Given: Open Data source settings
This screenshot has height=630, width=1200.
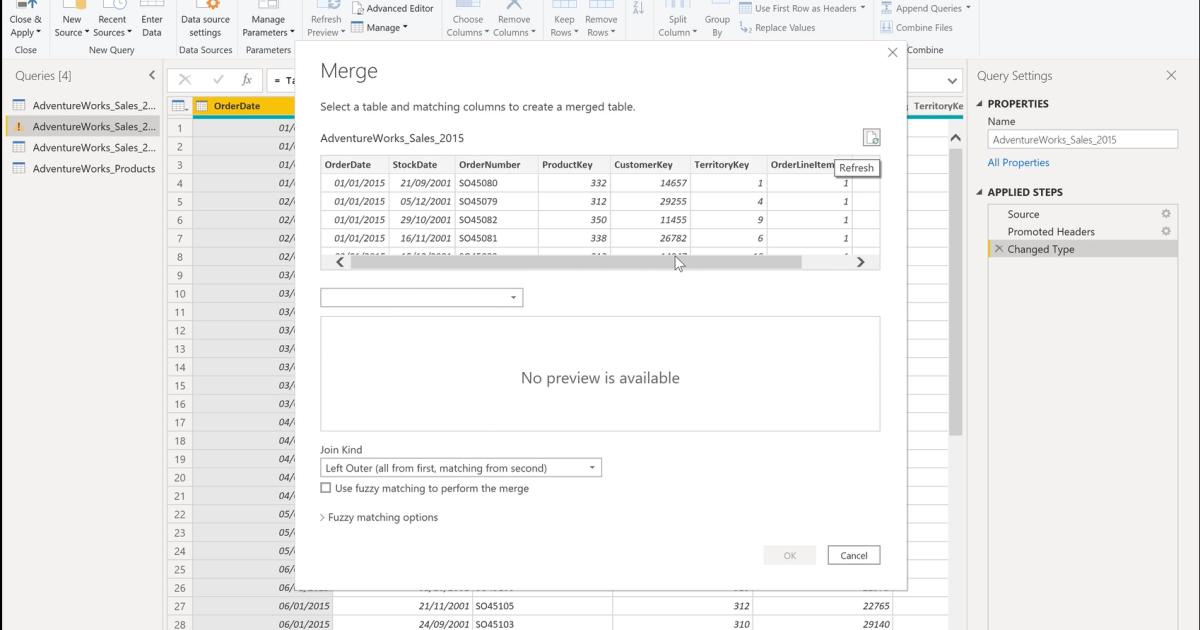Looking at the screenshot, I should tap(205, 20).
